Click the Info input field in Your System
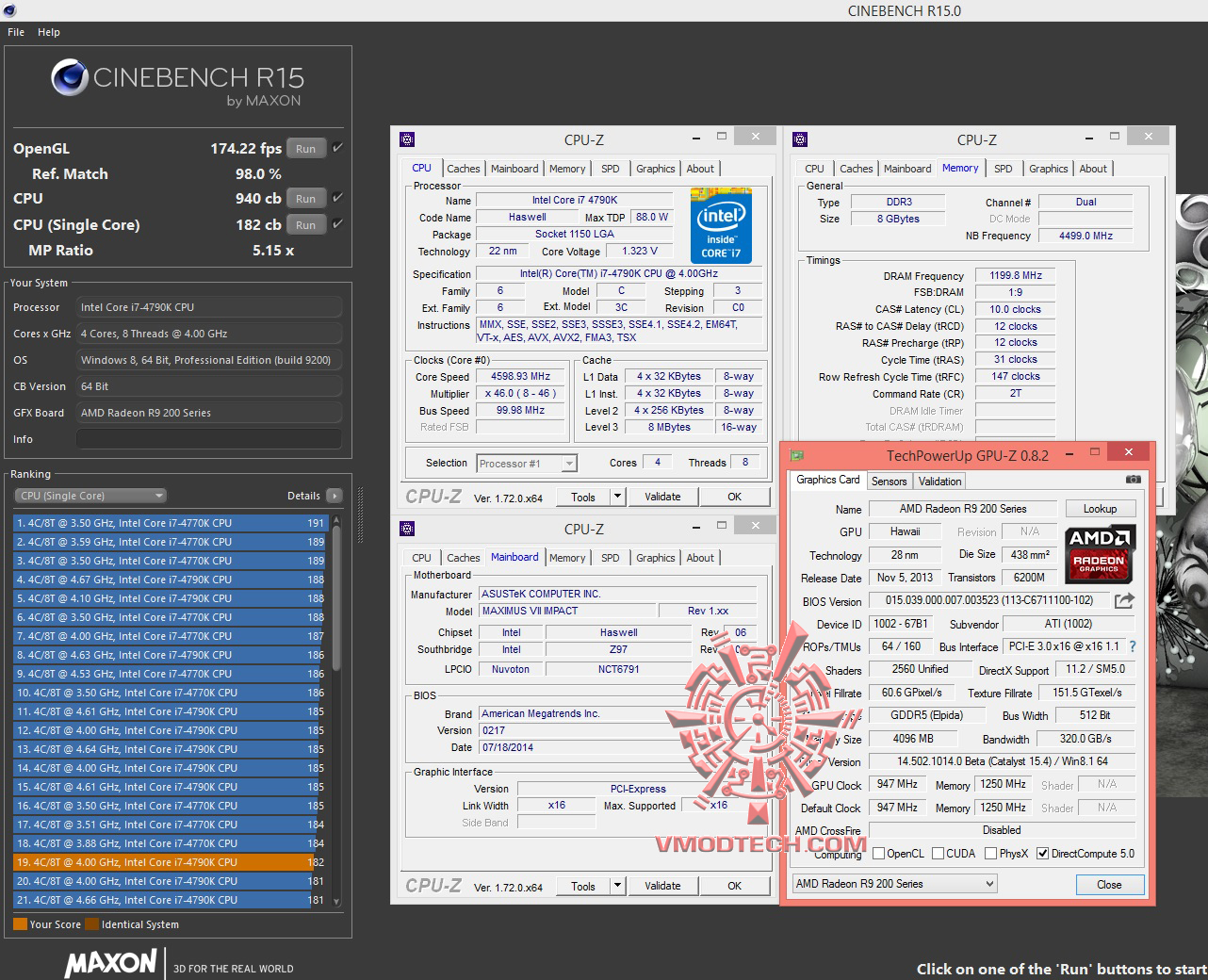The image size is (1208, 980). [x=209, y=439]
